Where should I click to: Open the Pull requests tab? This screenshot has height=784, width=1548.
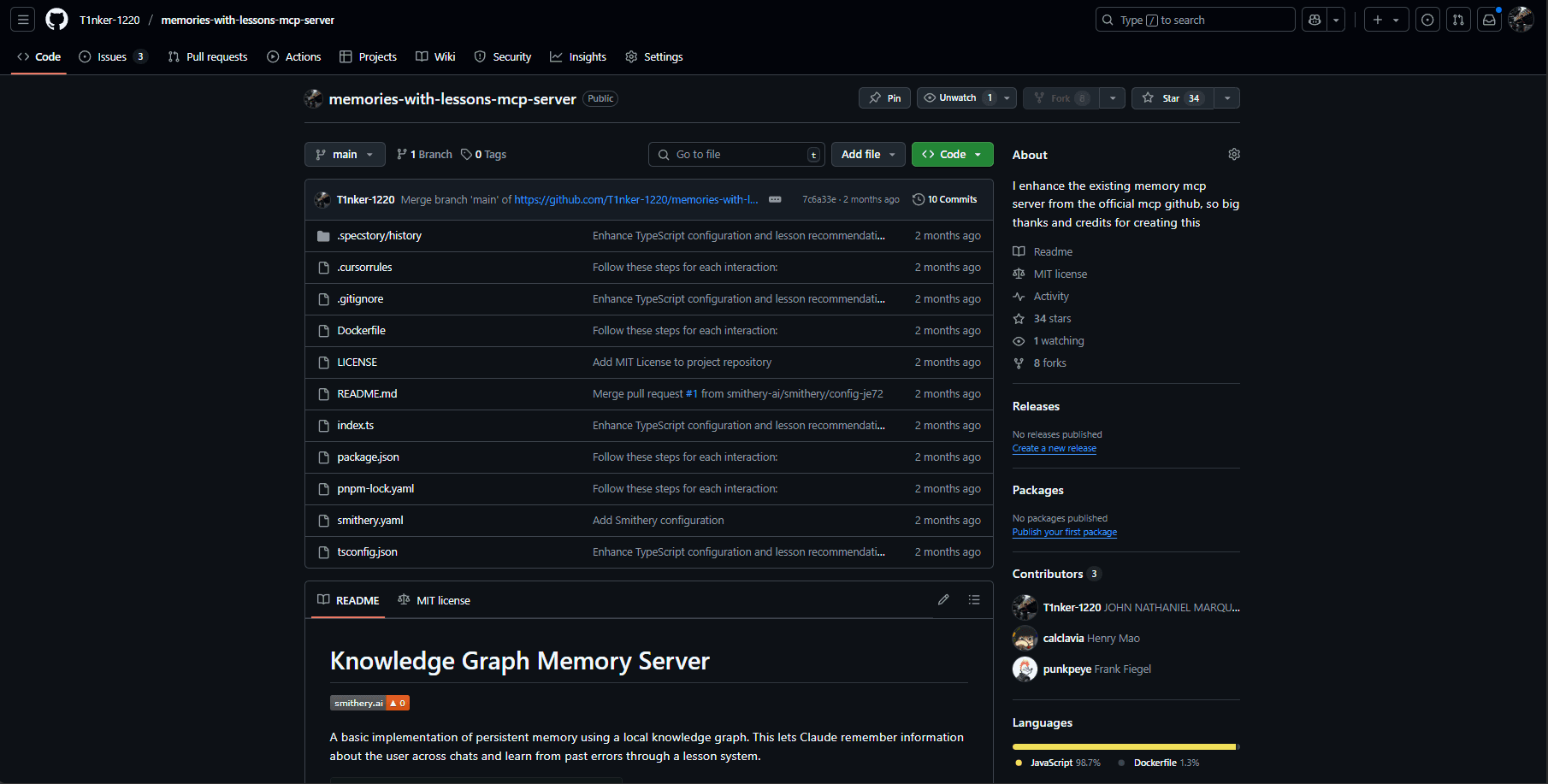[208, 56]
